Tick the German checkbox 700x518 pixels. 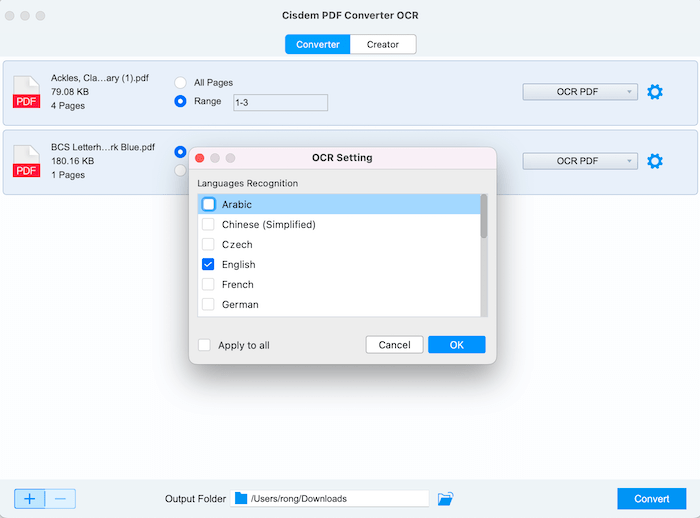click(208, 305)
